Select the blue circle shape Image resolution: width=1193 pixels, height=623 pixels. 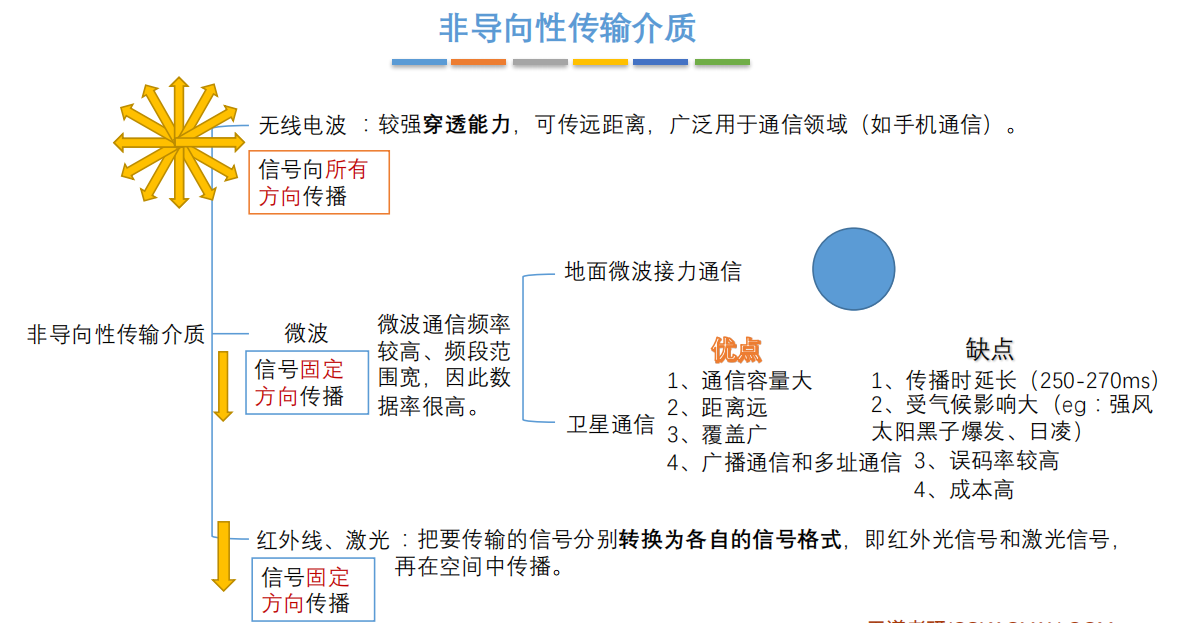[x=853, y=269]
